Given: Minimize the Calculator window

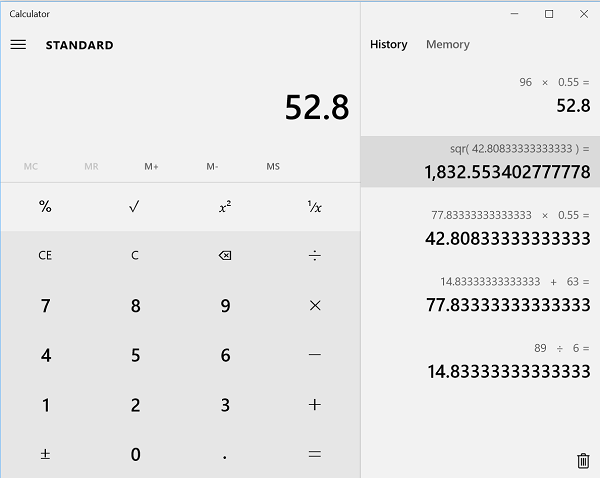Looking at the screenshot, I should tap(514, 14).
